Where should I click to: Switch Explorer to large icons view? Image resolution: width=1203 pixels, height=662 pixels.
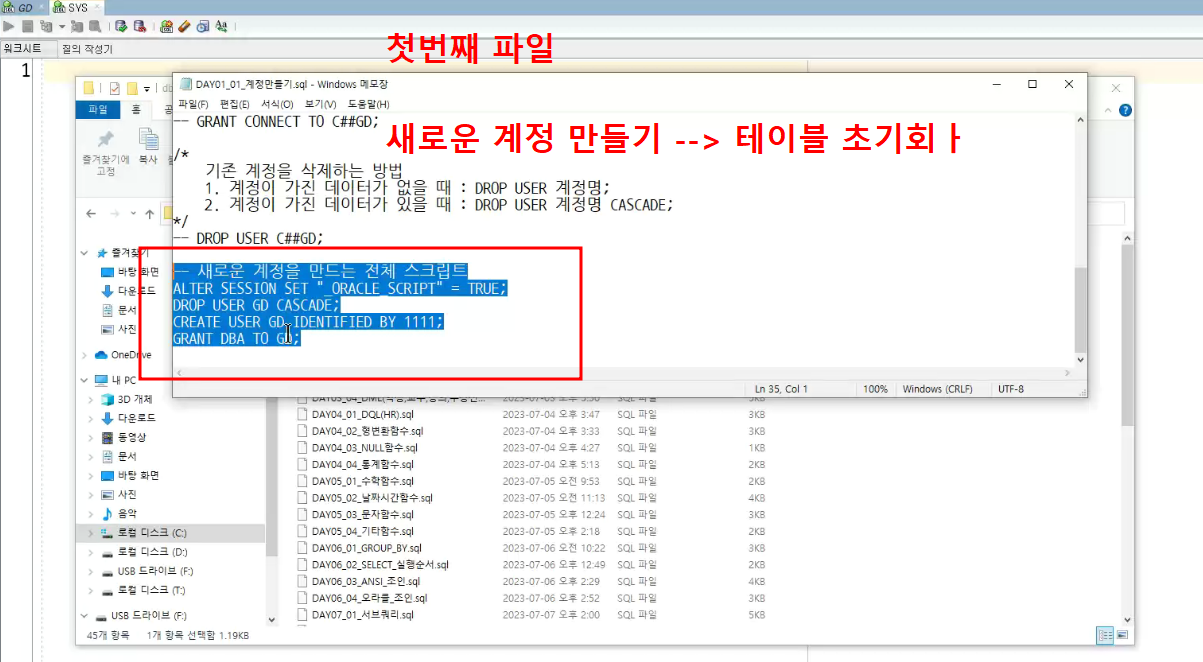1122,634
